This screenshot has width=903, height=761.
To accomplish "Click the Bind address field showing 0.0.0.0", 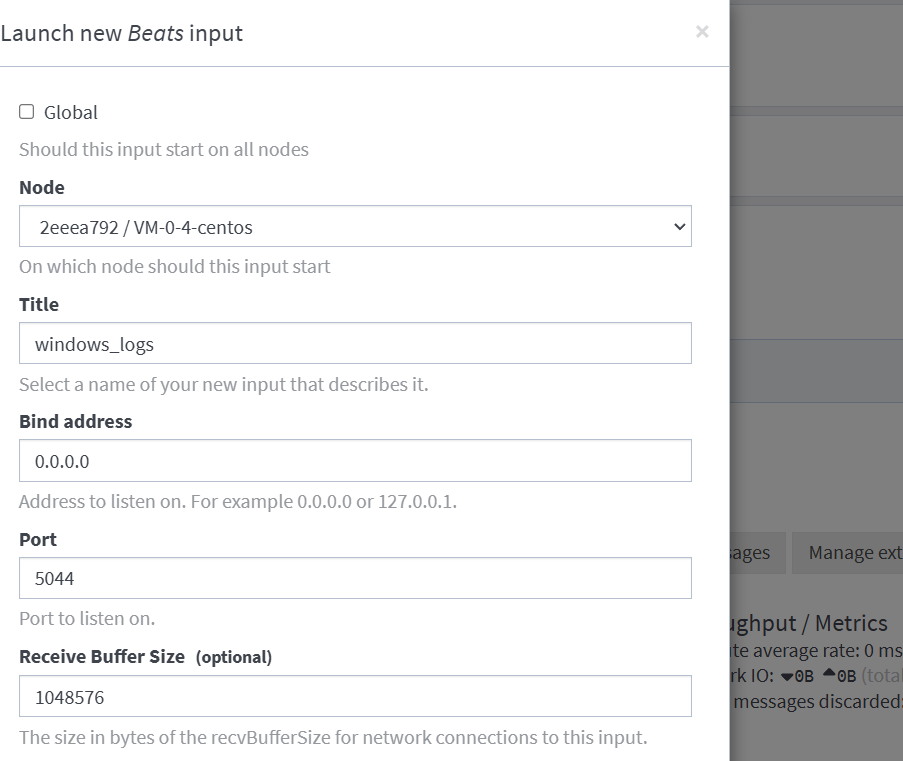I will 355,461.
